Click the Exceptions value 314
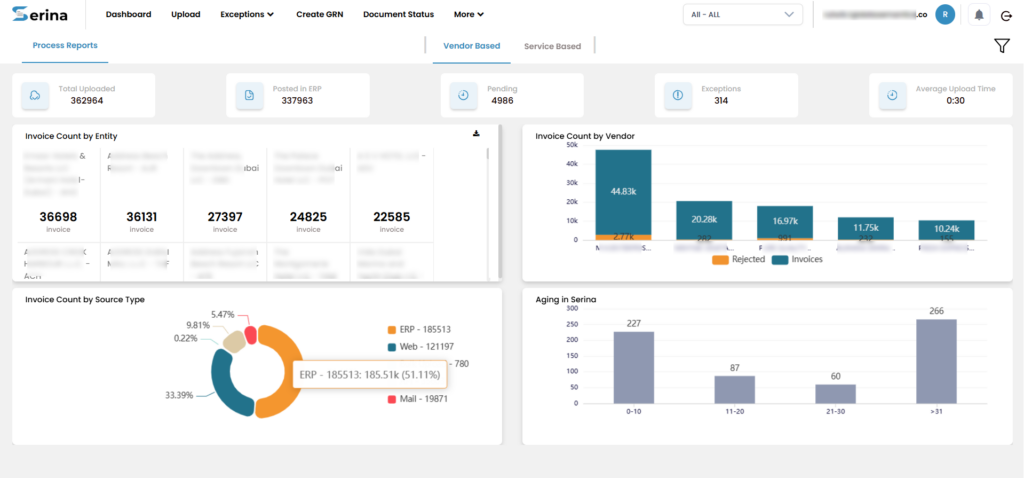Viewport: 1024px width, 478px height. [721, 101]
